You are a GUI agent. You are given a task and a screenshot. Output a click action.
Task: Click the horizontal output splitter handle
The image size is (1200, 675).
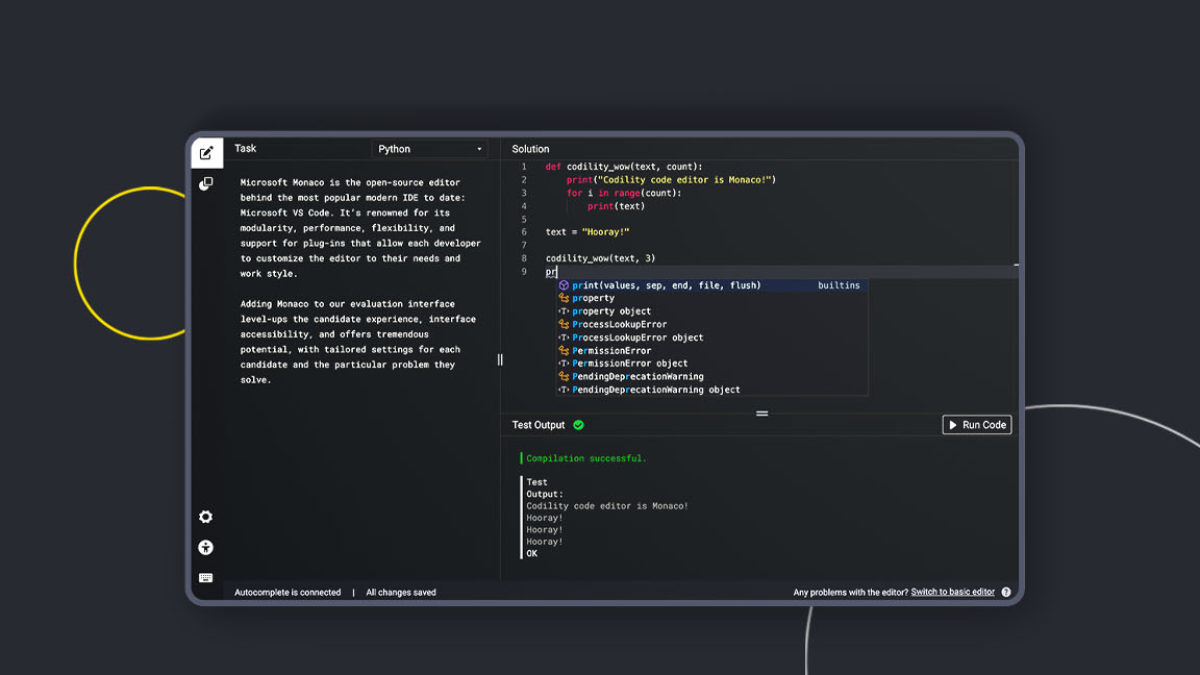(x=762, y=413)
